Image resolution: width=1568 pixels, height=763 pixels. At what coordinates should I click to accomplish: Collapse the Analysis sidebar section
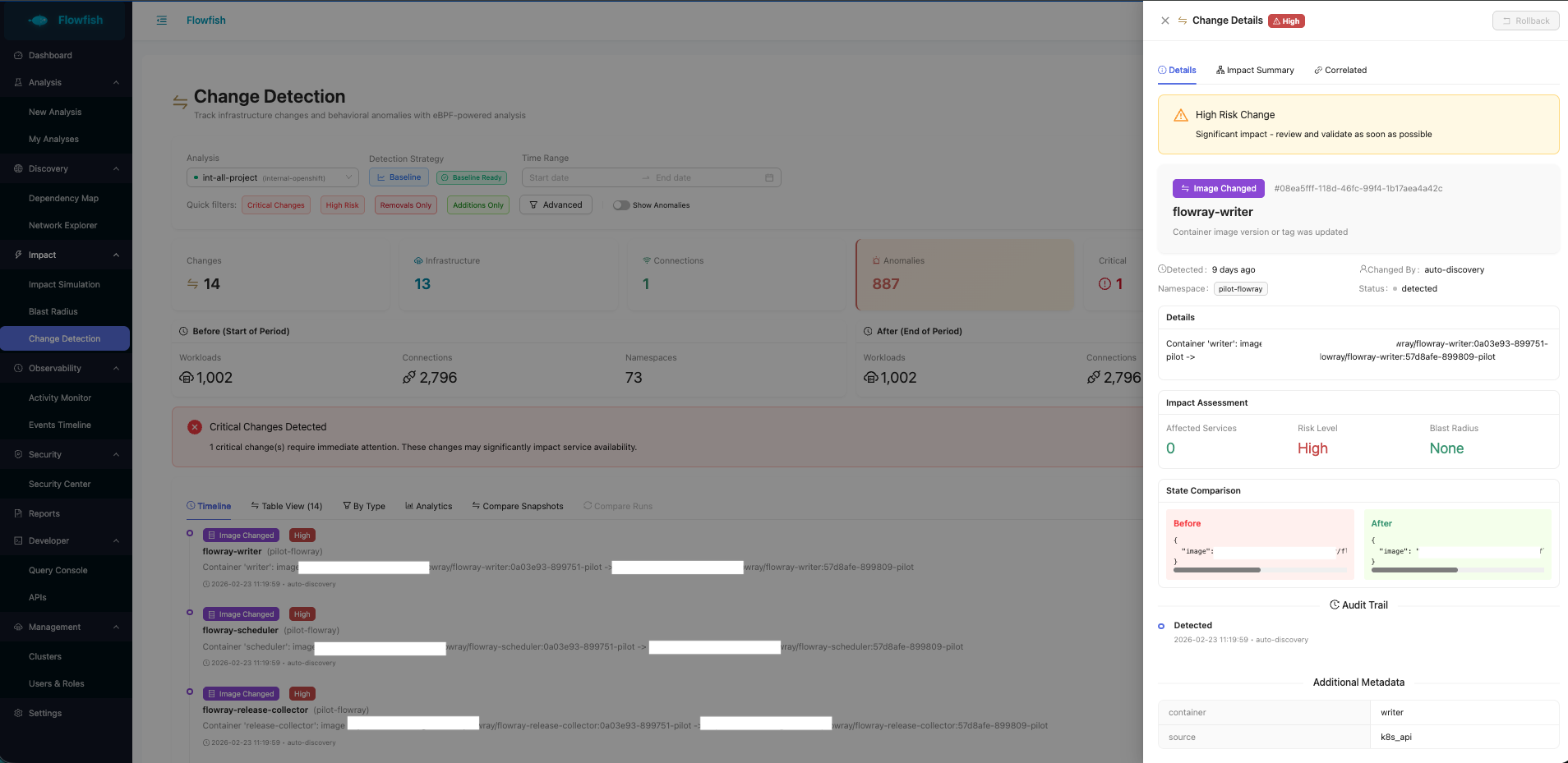[116, 82]
